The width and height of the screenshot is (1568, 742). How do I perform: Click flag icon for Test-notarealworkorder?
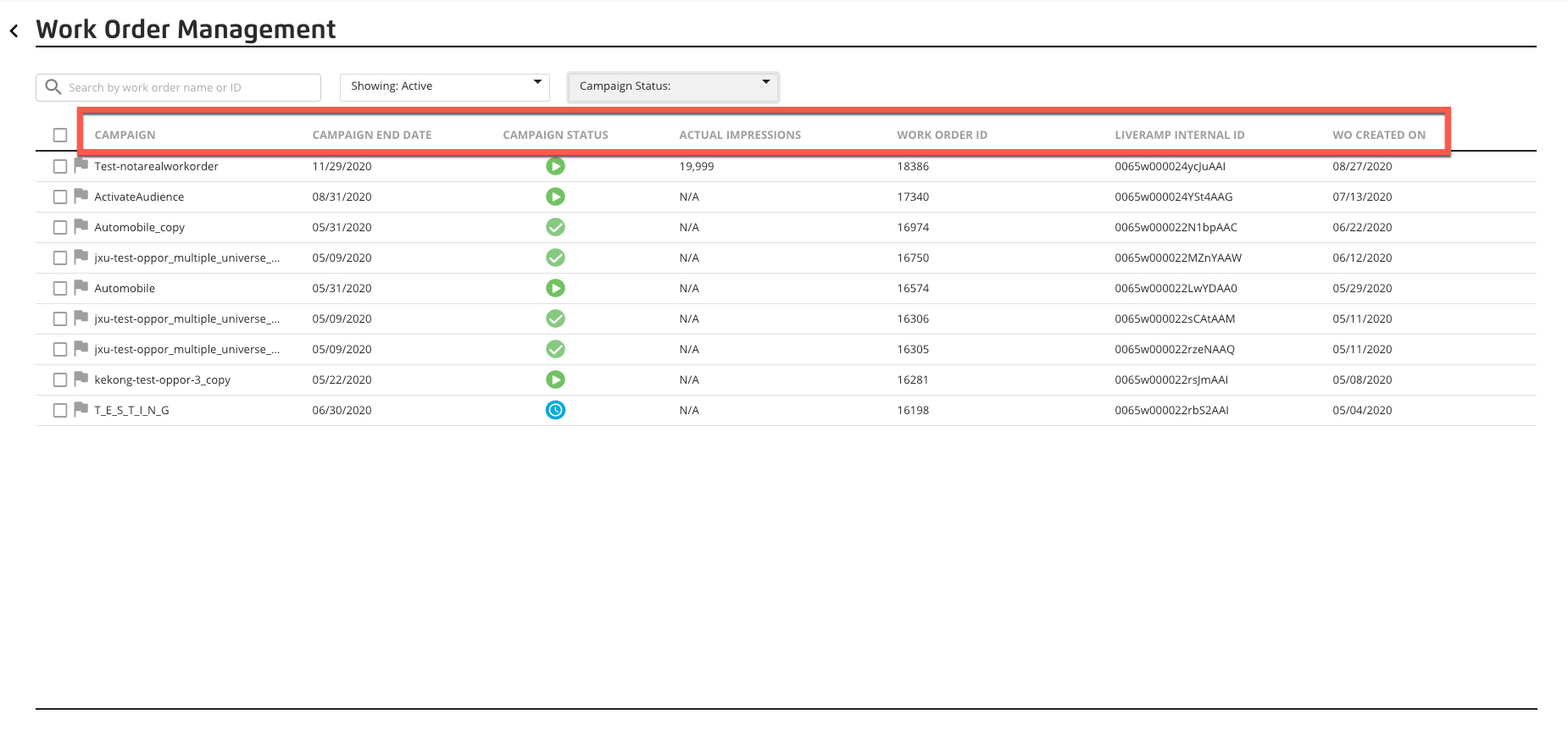[x=81, y=165]
